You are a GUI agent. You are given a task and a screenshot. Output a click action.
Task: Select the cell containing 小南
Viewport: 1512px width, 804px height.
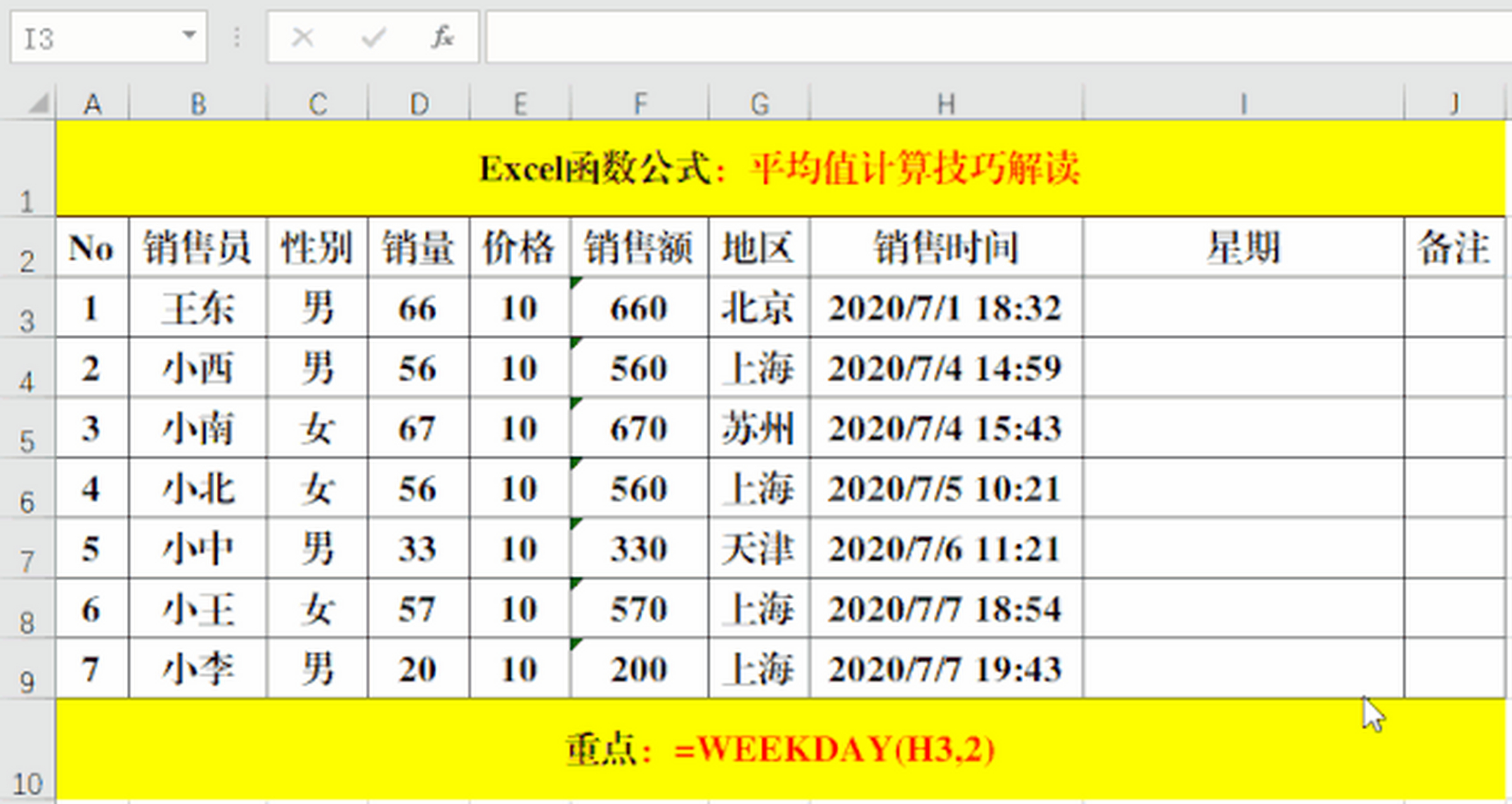coord(198,428)
